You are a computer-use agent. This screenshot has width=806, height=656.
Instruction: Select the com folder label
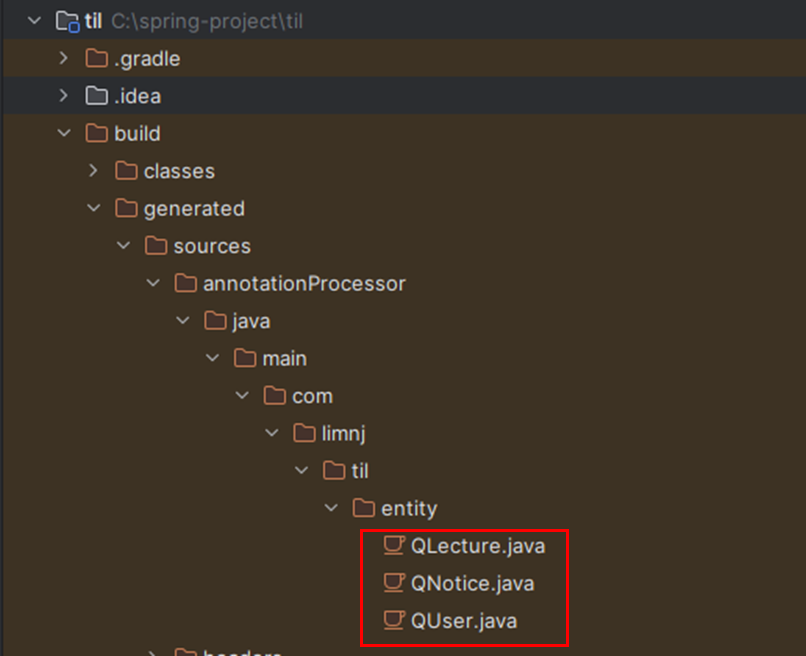click(x=313, y=396)
